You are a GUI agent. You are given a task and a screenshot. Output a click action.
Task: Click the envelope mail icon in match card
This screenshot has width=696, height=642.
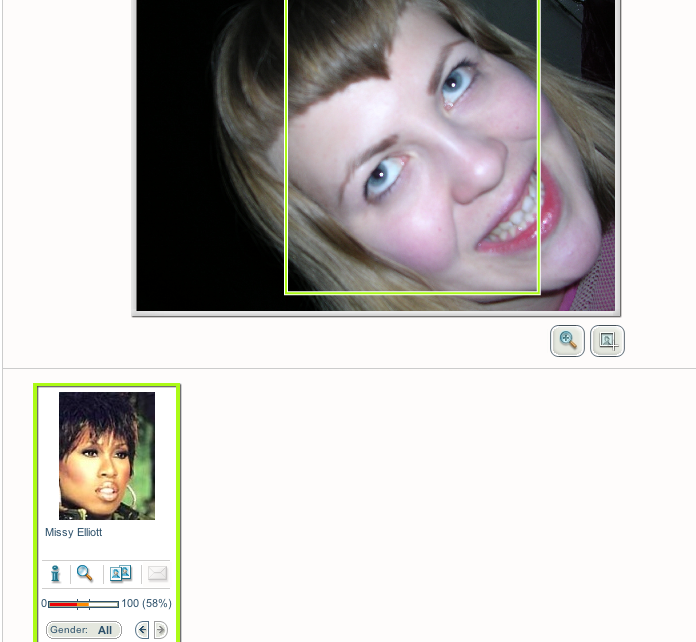[x=157, y=573]
